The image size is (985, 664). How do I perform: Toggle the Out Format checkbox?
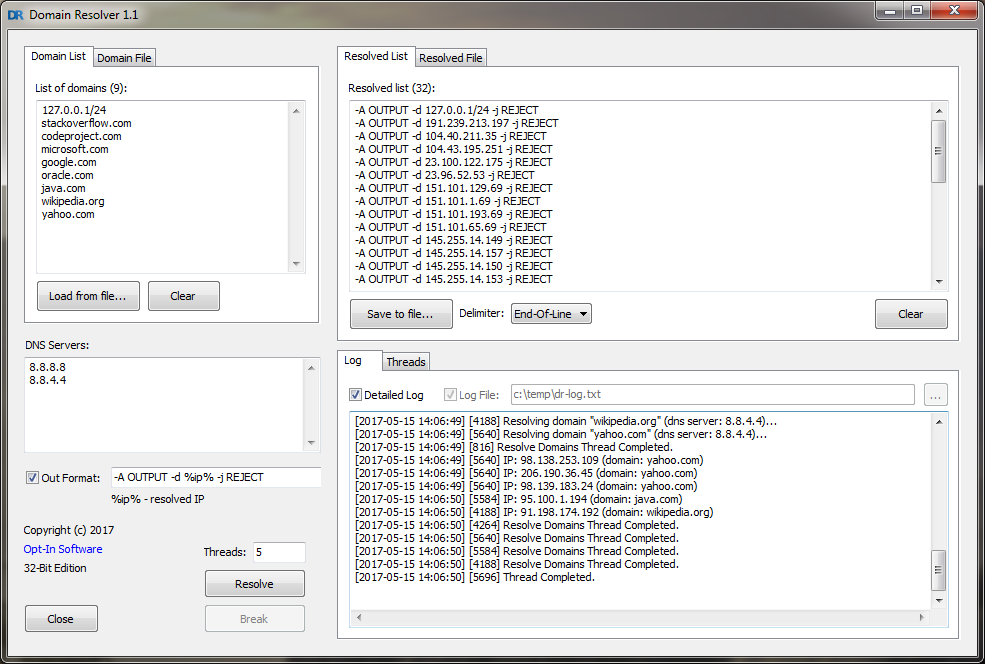(32, 478)
